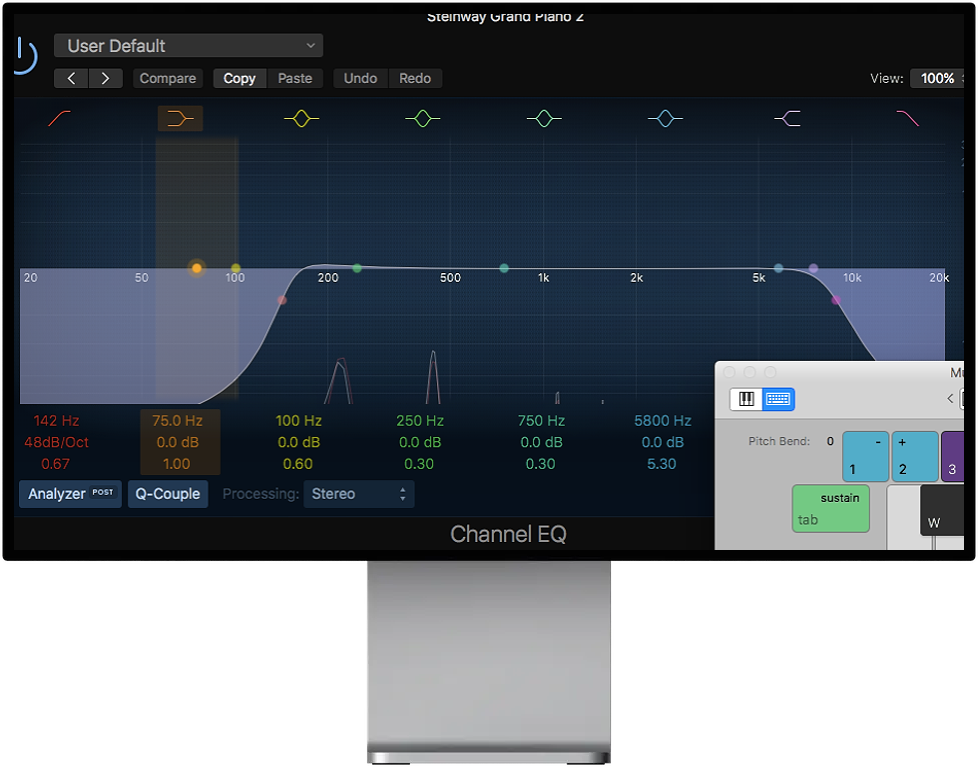Click the 48dB/Oct slope value
This screenshot has height=768, width=978.
(x=56, y=443)
